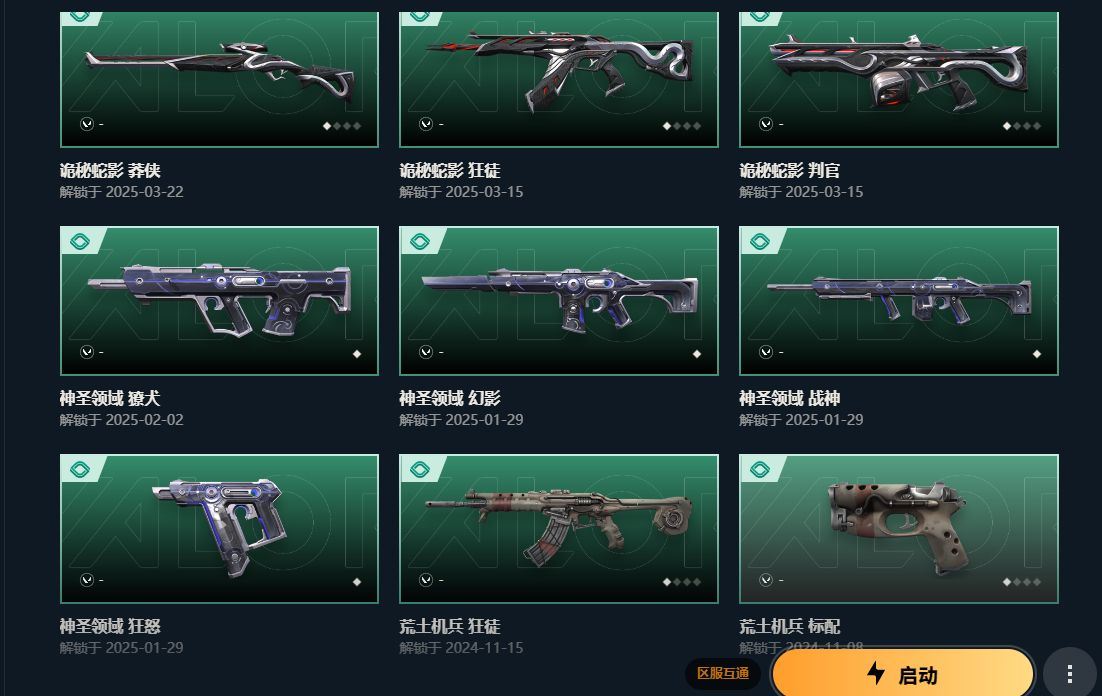Click the 区服互通 badge
Screen dimensions: 1102x696
coord(722,674)
